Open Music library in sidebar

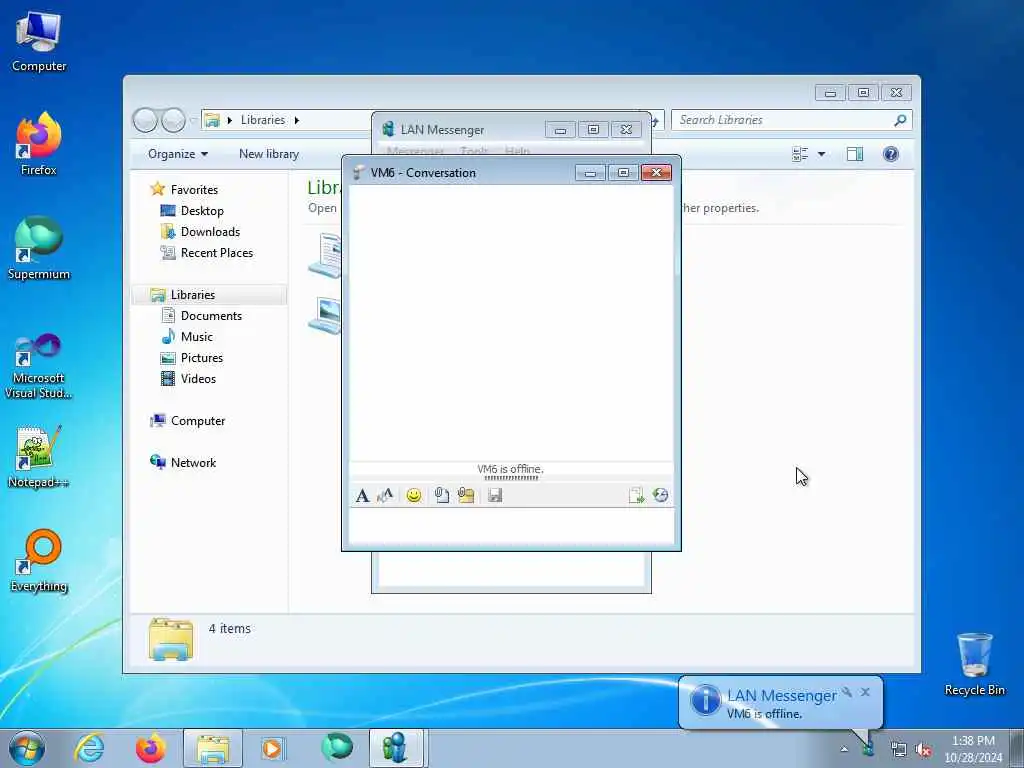[196, 337]
